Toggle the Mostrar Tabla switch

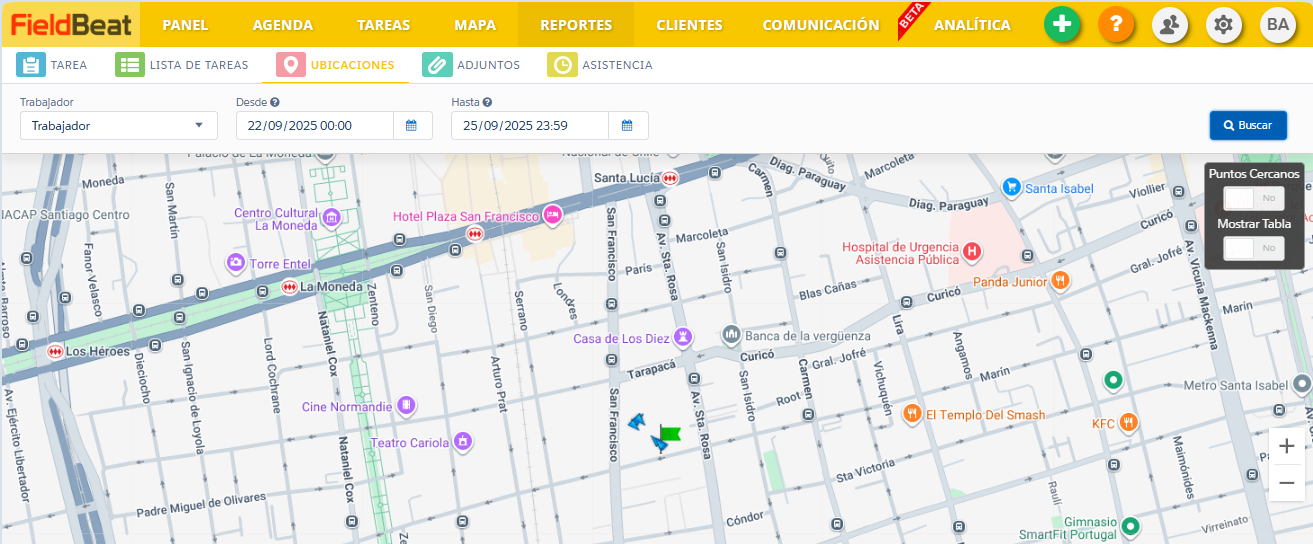coord(1254,248)
